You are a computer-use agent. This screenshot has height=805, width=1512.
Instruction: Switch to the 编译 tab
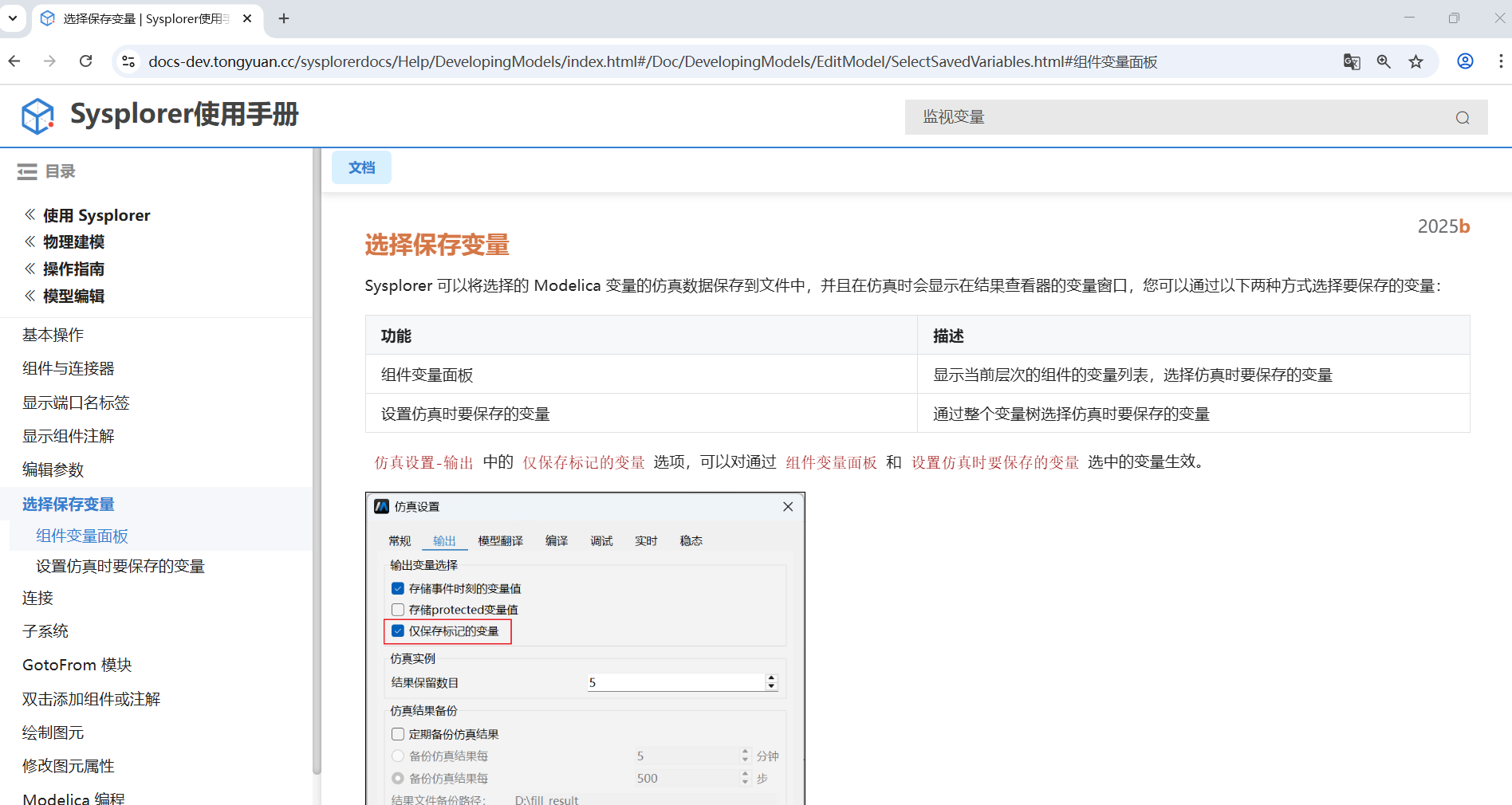coord(557,541)
